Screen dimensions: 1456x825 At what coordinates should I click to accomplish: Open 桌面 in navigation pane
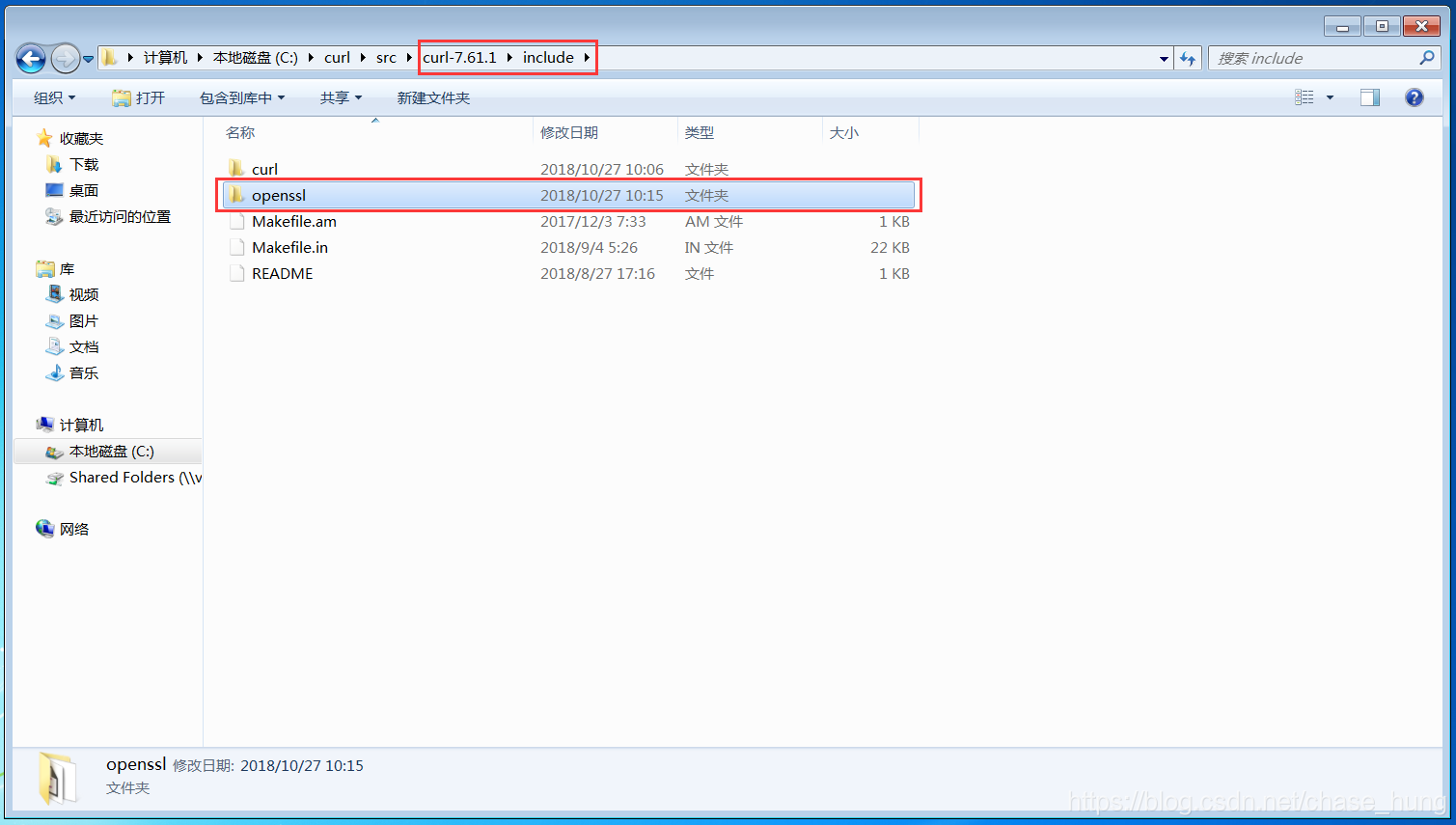(84, 190)
